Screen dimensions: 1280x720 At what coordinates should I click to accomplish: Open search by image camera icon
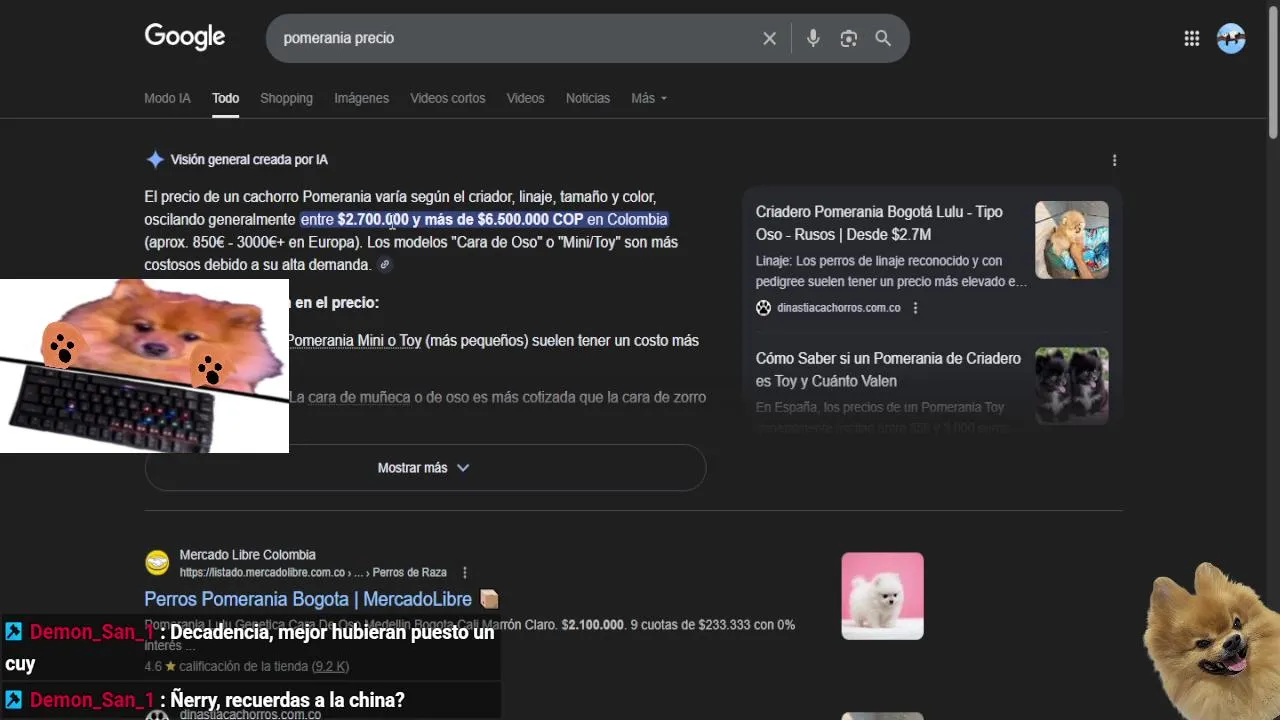coord(849,38)
